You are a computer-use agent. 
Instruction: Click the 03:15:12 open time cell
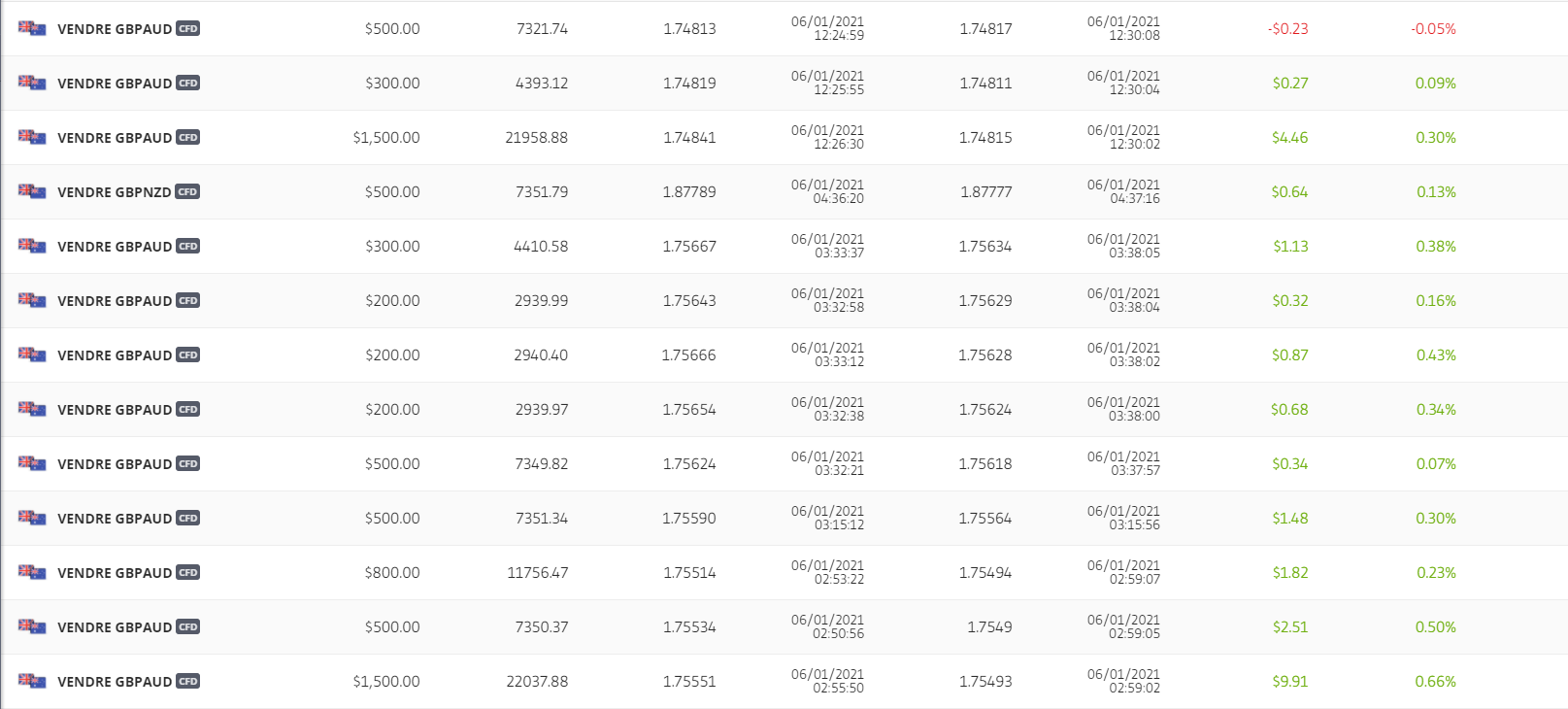(x=839, y=525)
